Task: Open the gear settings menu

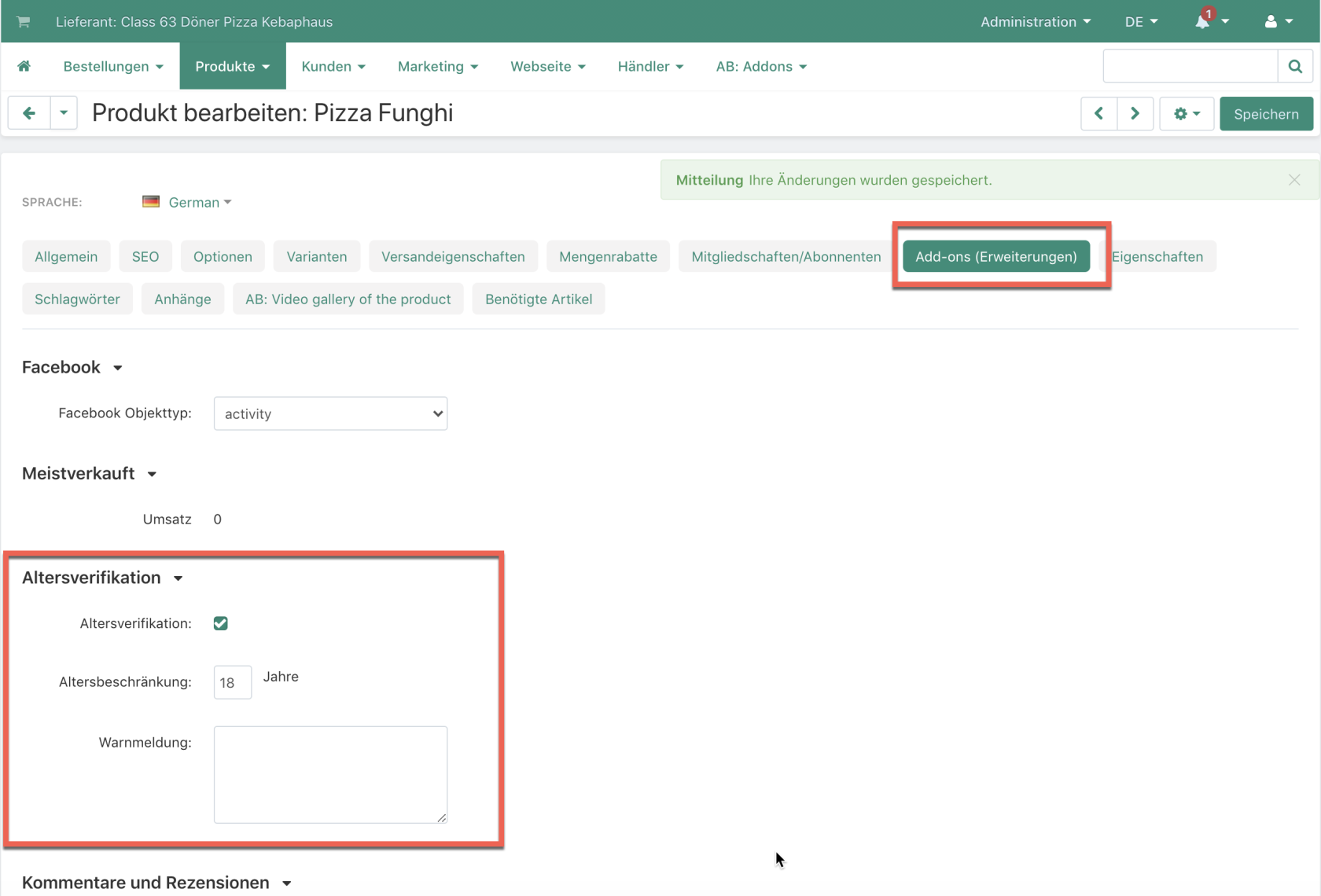Action: click(x=1187, y=114)
